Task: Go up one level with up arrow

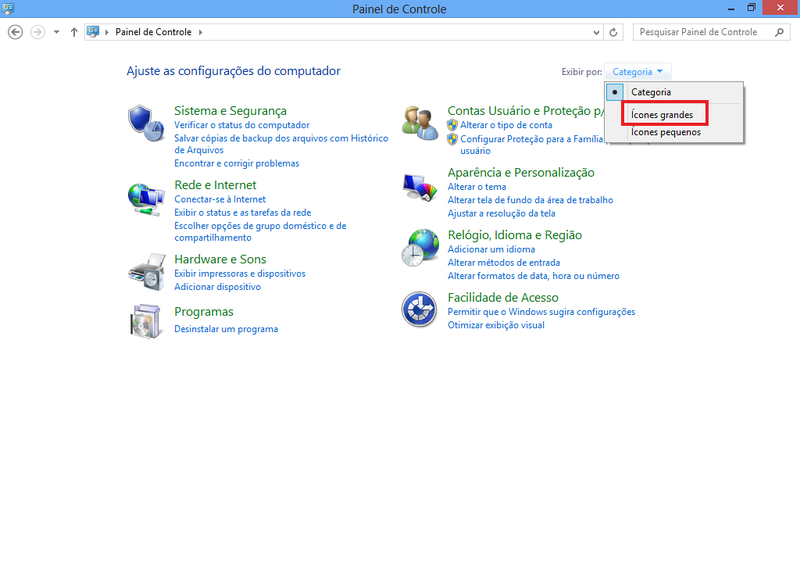Action: pos(74,32)
